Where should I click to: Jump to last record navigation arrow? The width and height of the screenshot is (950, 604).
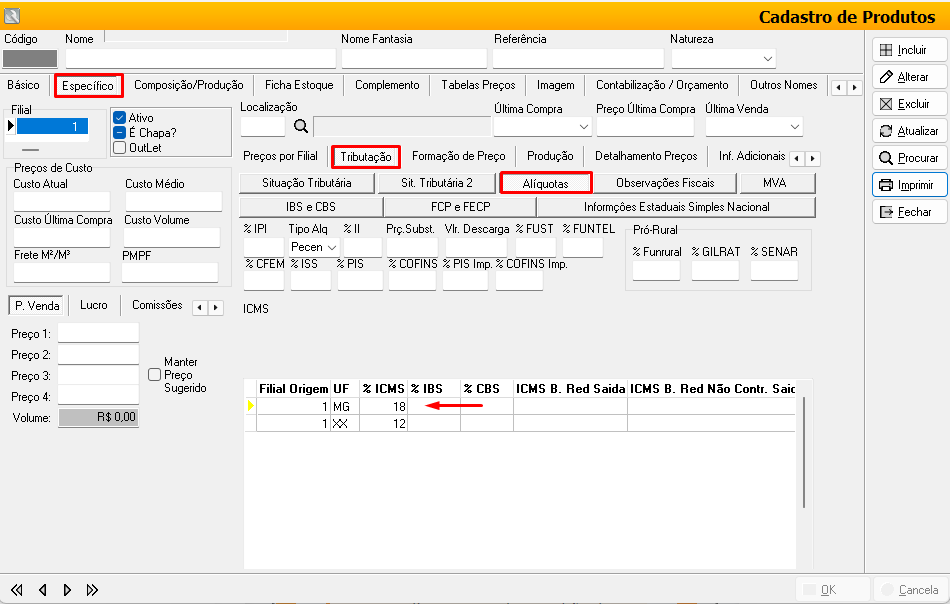pyautogui.click(x=92, y=589)
